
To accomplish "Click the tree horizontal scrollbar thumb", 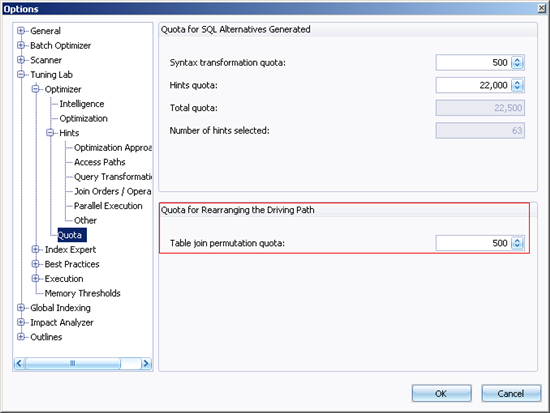I will point(73,363).
